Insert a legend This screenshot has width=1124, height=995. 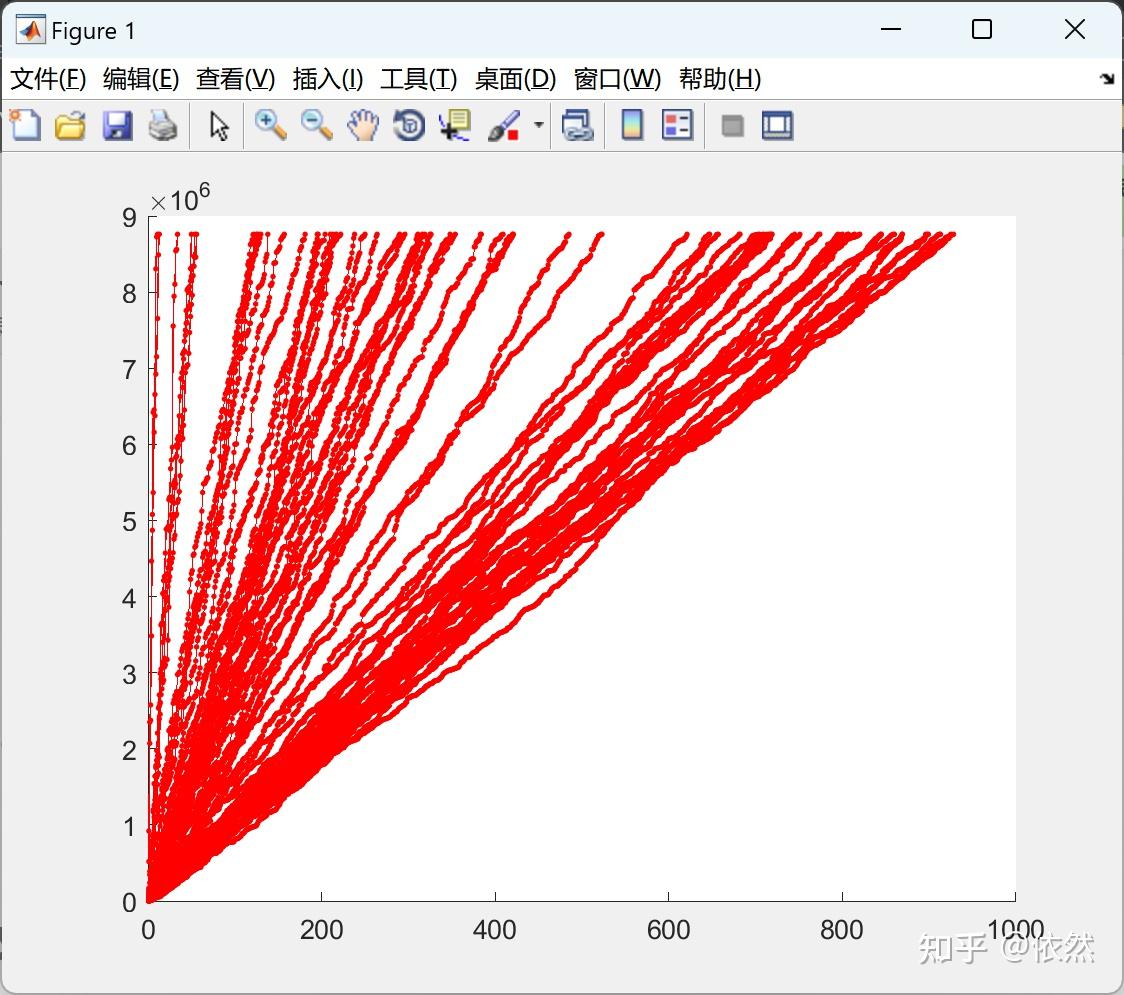click(678, 125)
